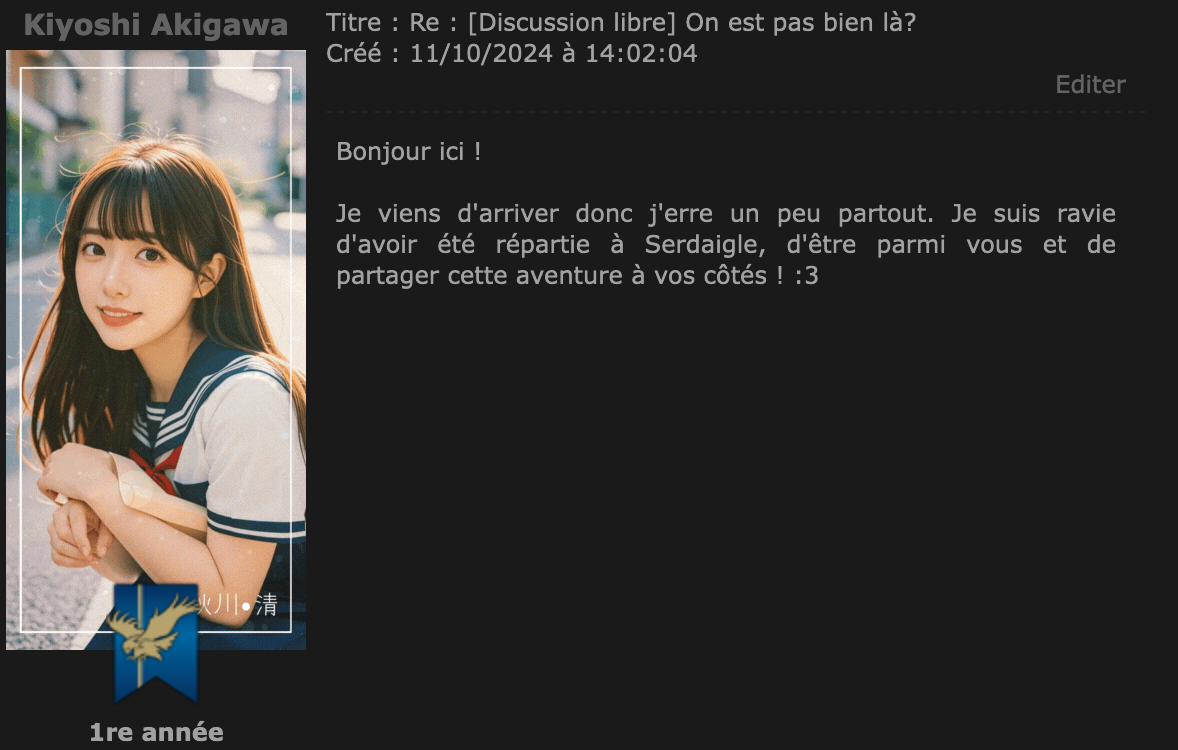Image resolution: width=1178 pixels, height=750 pixels.
Task: Click the dashed separator under Editer
Action: coord(735,112)
